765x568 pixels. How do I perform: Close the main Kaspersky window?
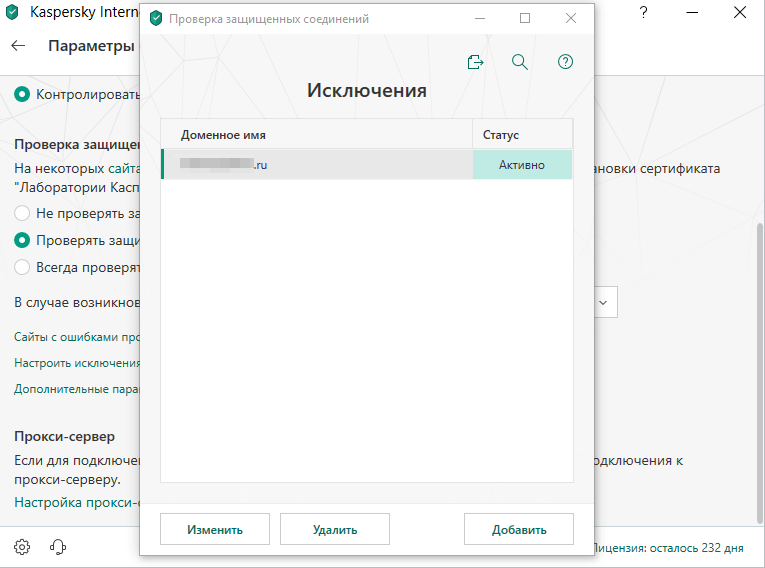click(740, 12)
